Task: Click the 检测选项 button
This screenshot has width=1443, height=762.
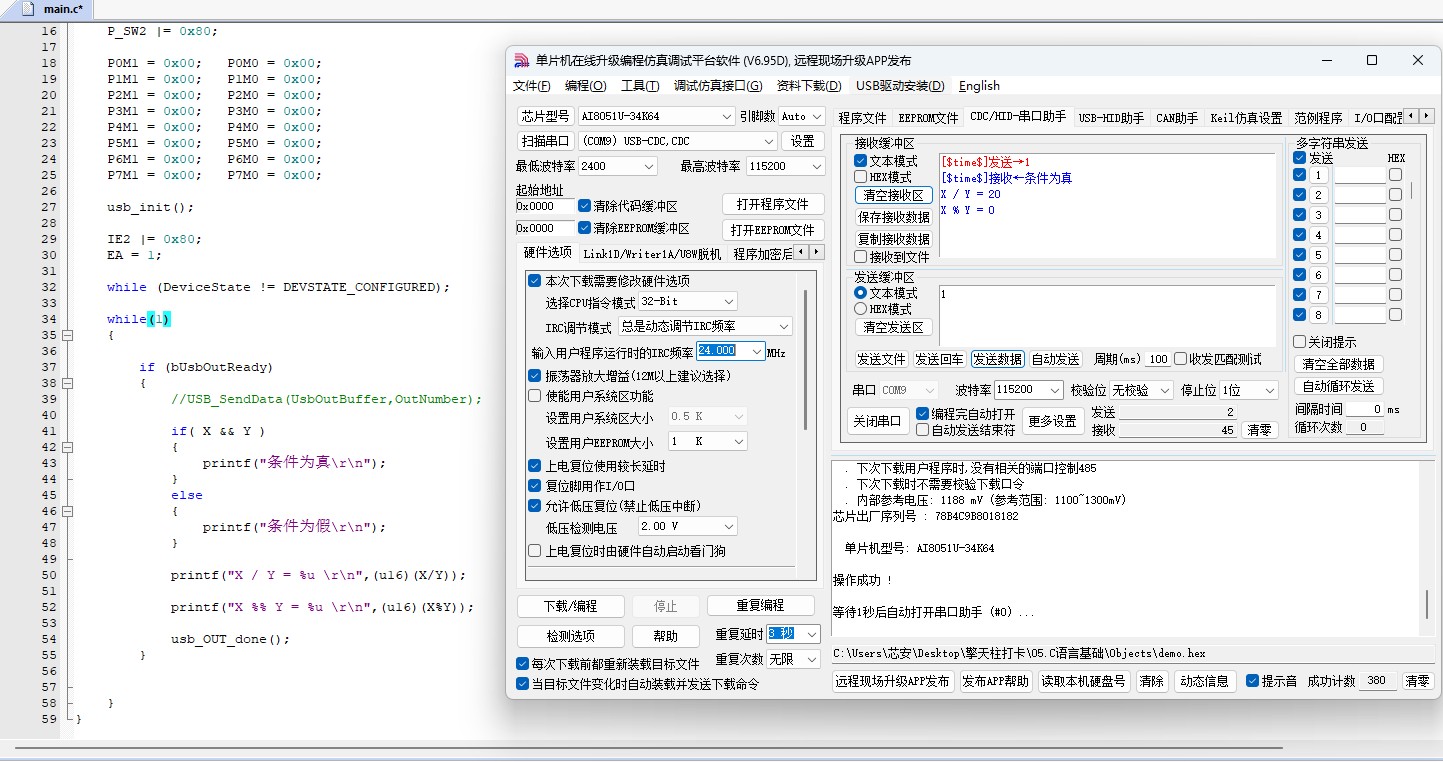Action: tap(571, 636)
